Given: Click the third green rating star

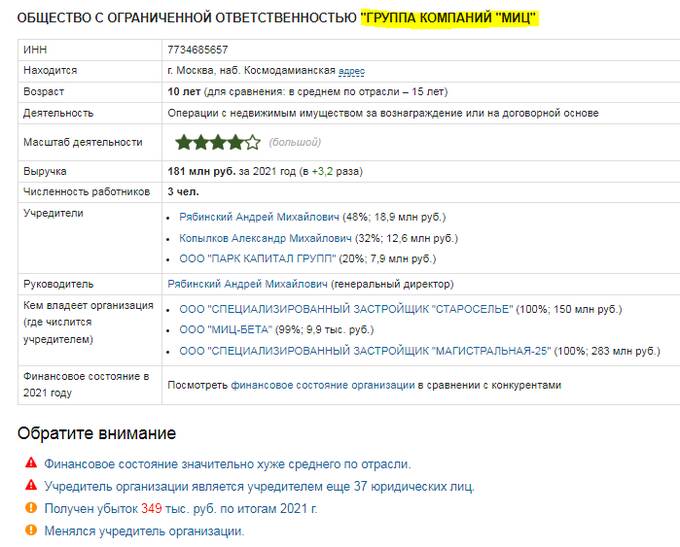Looking at the screenshot, I should [218, 142].
